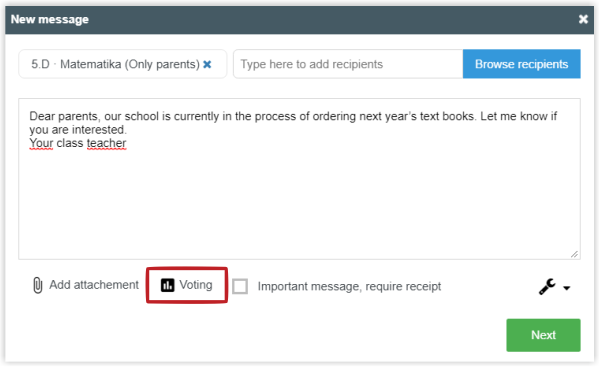The width and height of the screenshot is (600, 367).
Task: Focus the 'Type here to add recipients' field
Action: click(348, 64)
